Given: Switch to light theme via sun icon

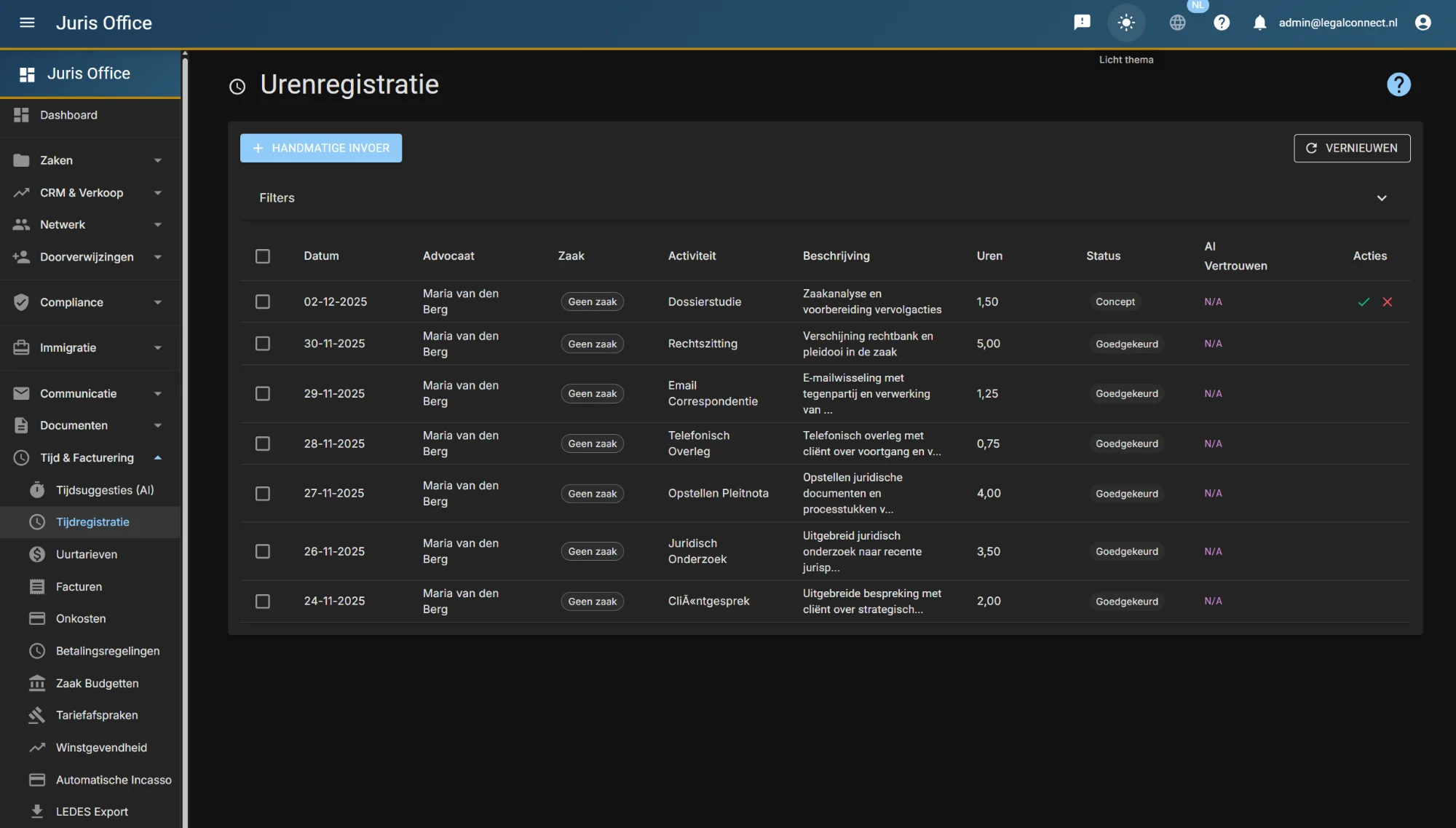Looking at the screenshot, I should coord(1126,23).
